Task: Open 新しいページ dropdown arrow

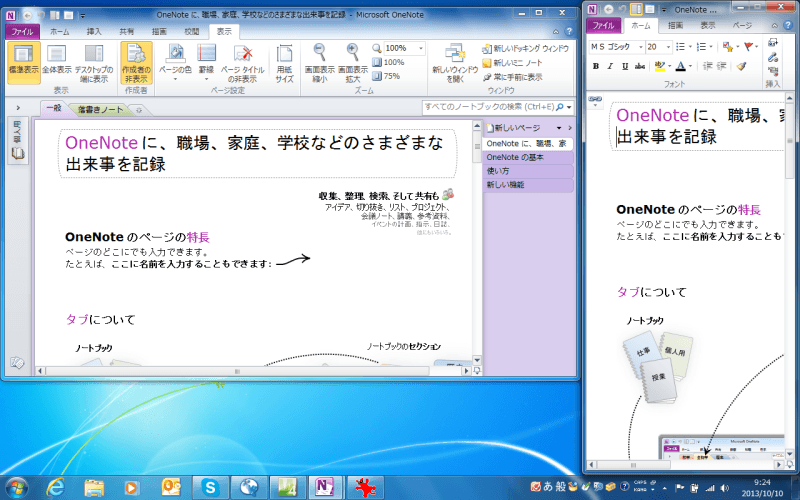Action: click(x=559, y=128)
